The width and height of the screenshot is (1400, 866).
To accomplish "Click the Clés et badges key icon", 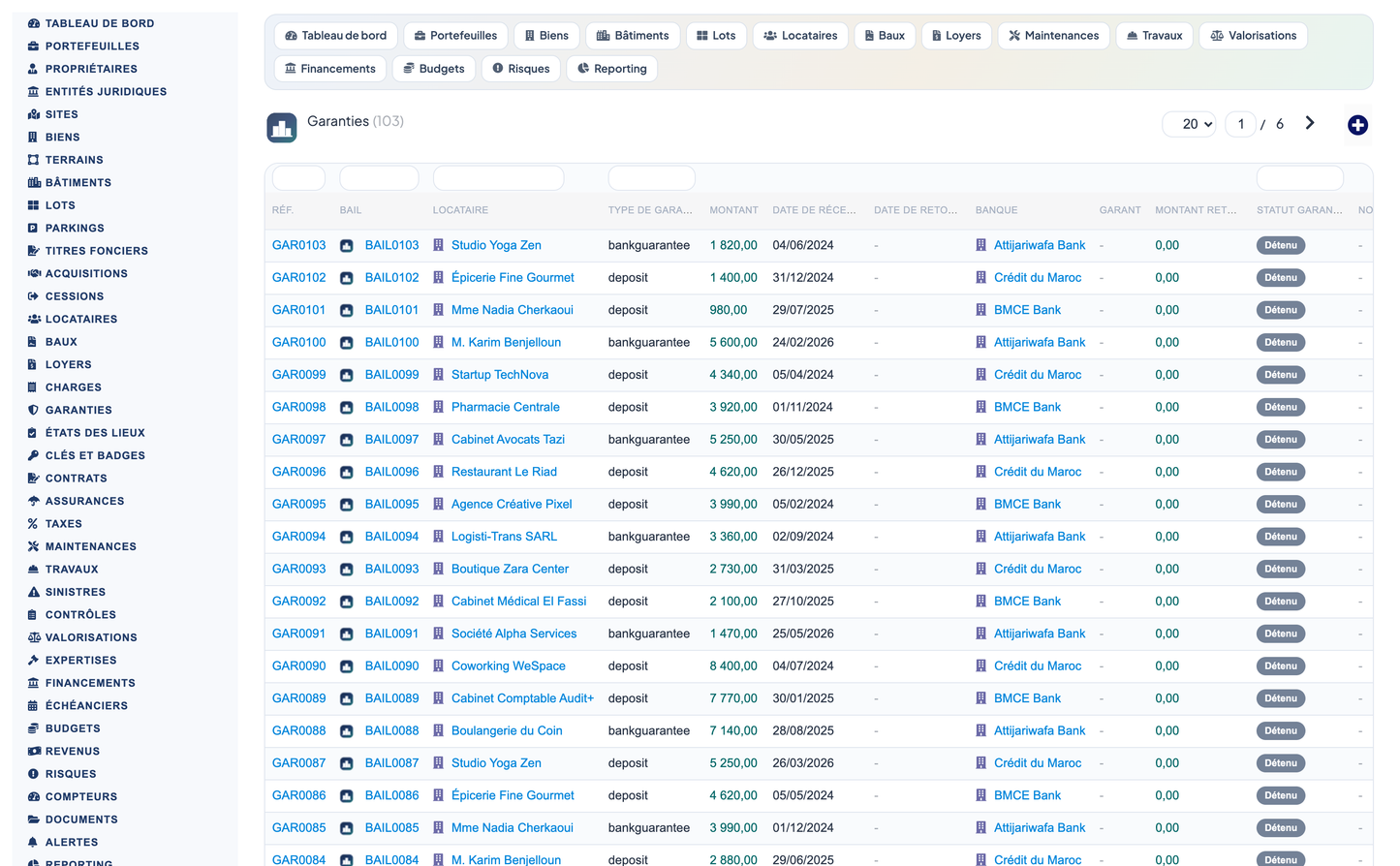I will pyautogui.click(x=34, y=455).
